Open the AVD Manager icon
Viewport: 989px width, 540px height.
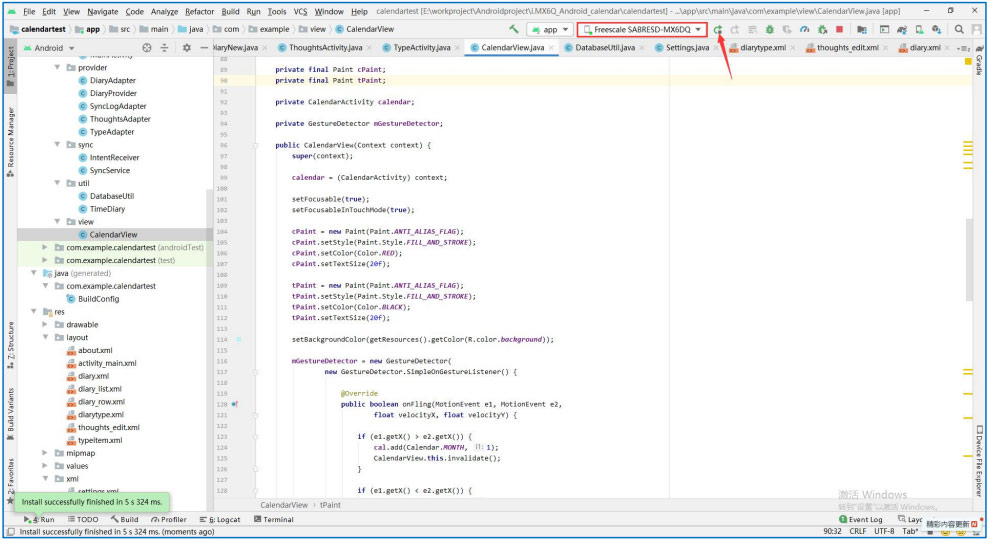920,29
